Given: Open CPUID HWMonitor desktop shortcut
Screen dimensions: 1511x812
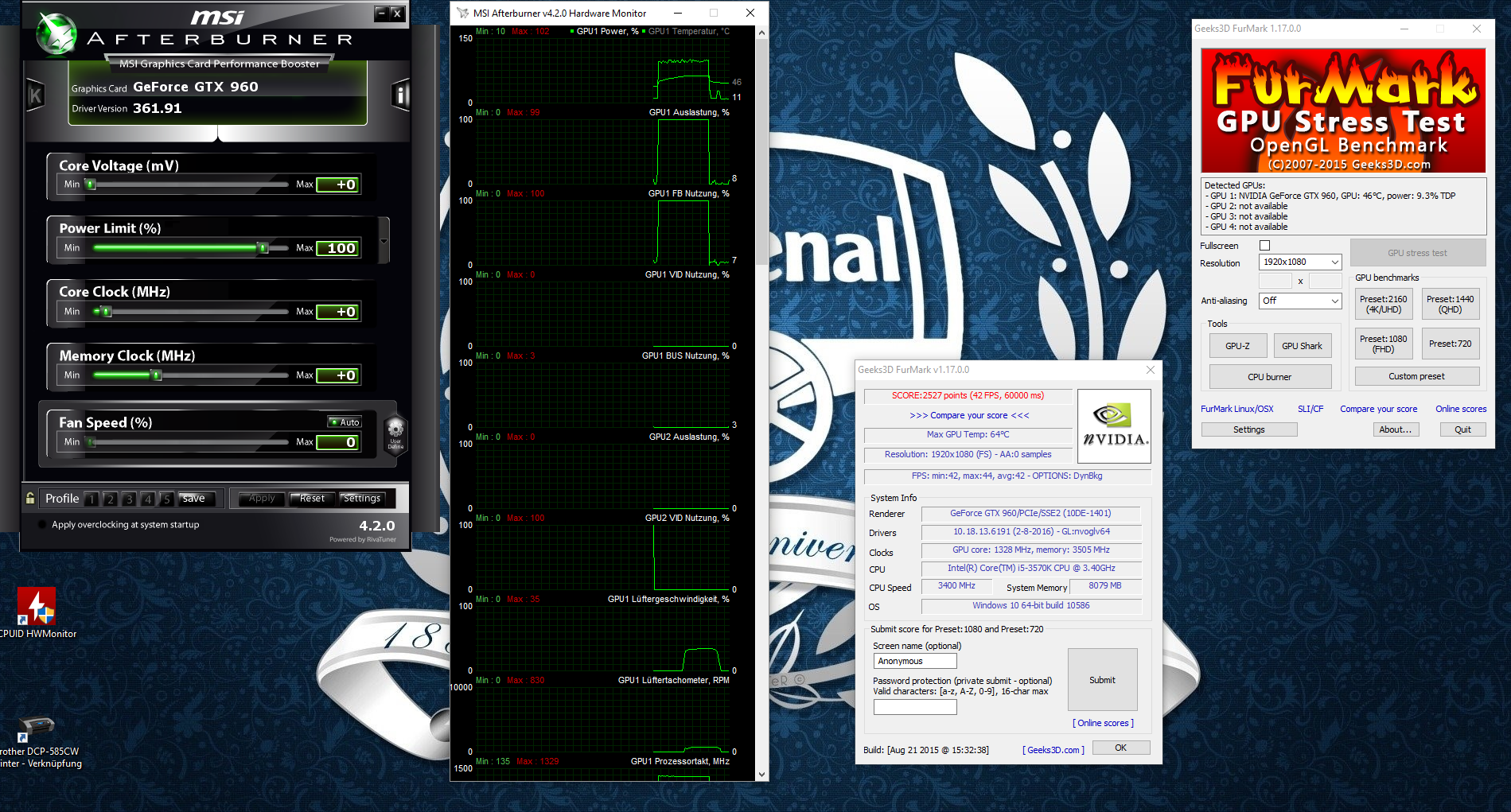Looking at the screenshot, I should tap(37, 613).
